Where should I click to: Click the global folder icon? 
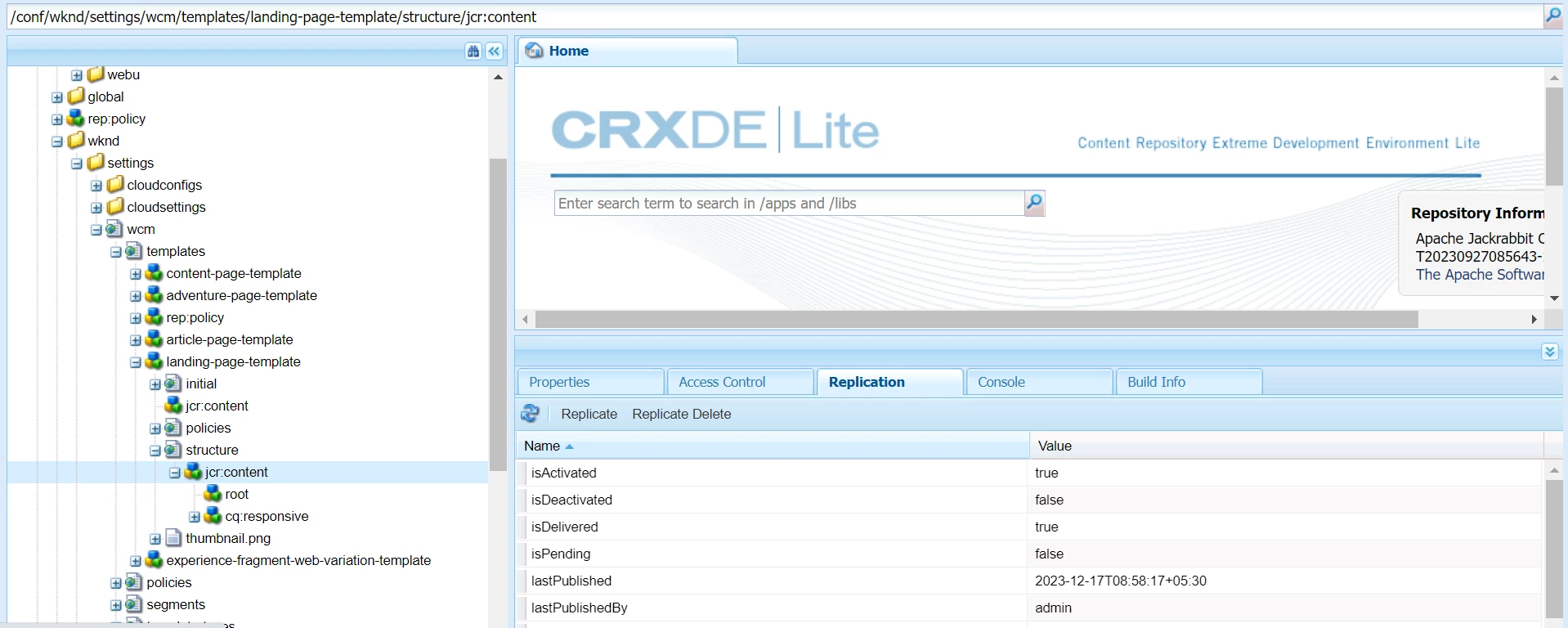tap(76, 96)
